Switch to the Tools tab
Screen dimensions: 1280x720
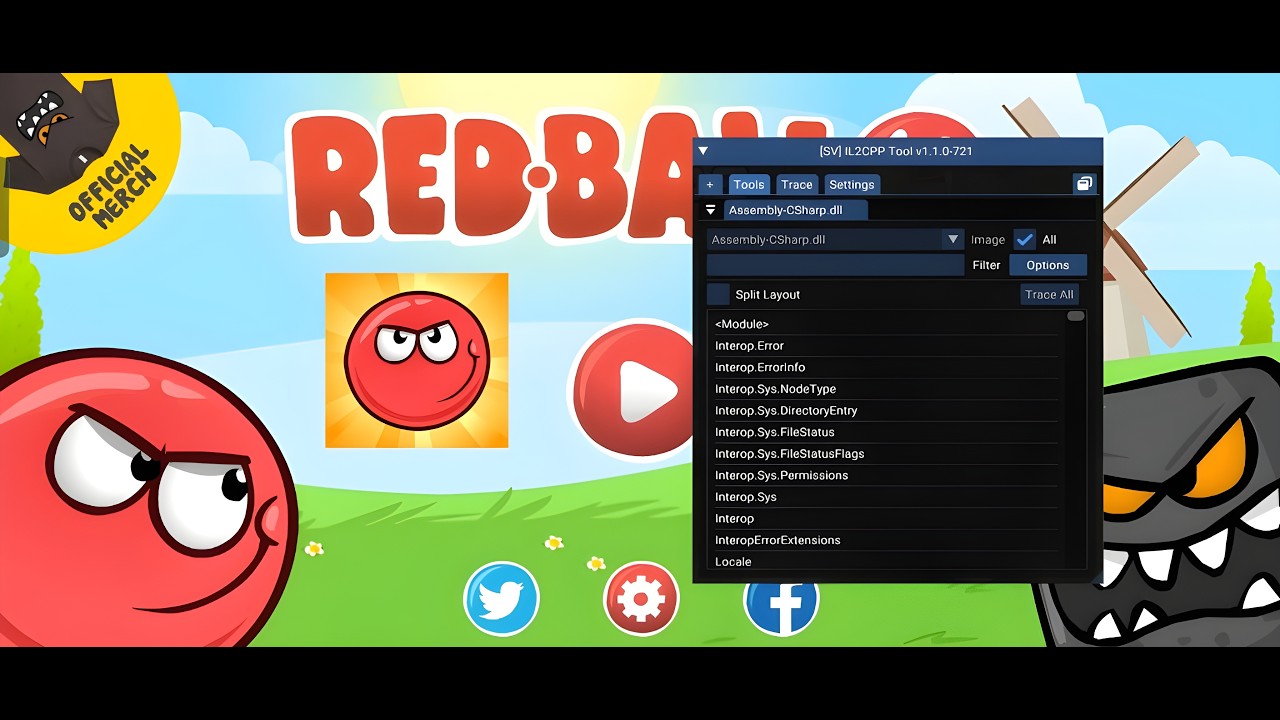click(749, 184)
